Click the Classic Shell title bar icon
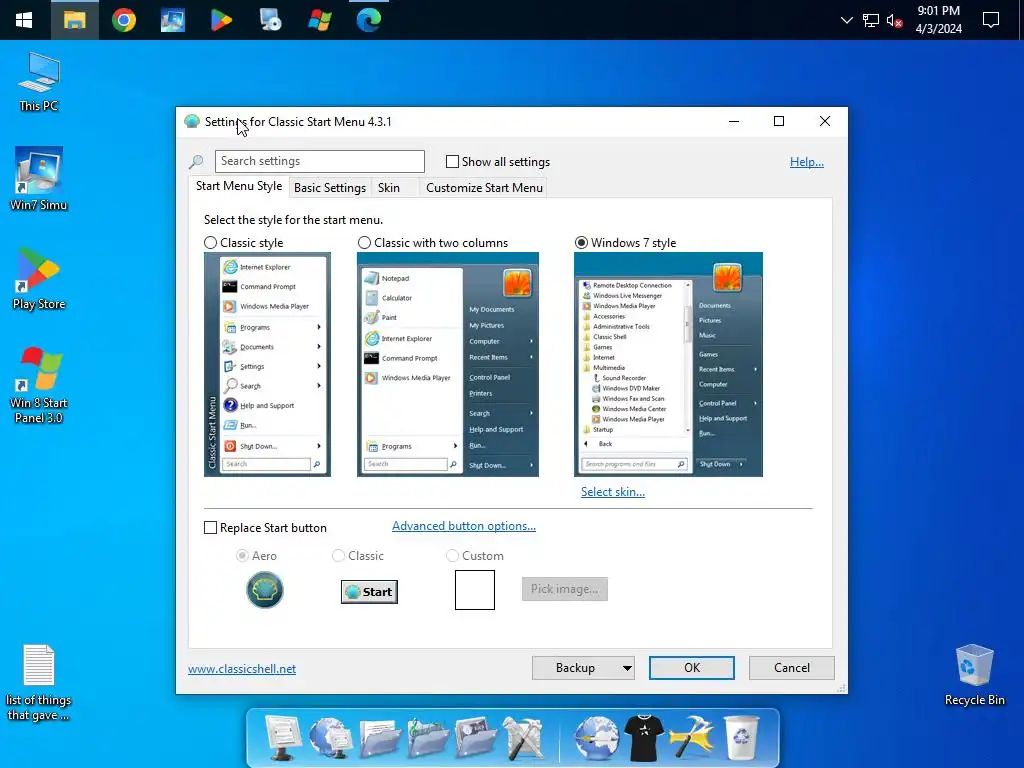 [192, 121]
